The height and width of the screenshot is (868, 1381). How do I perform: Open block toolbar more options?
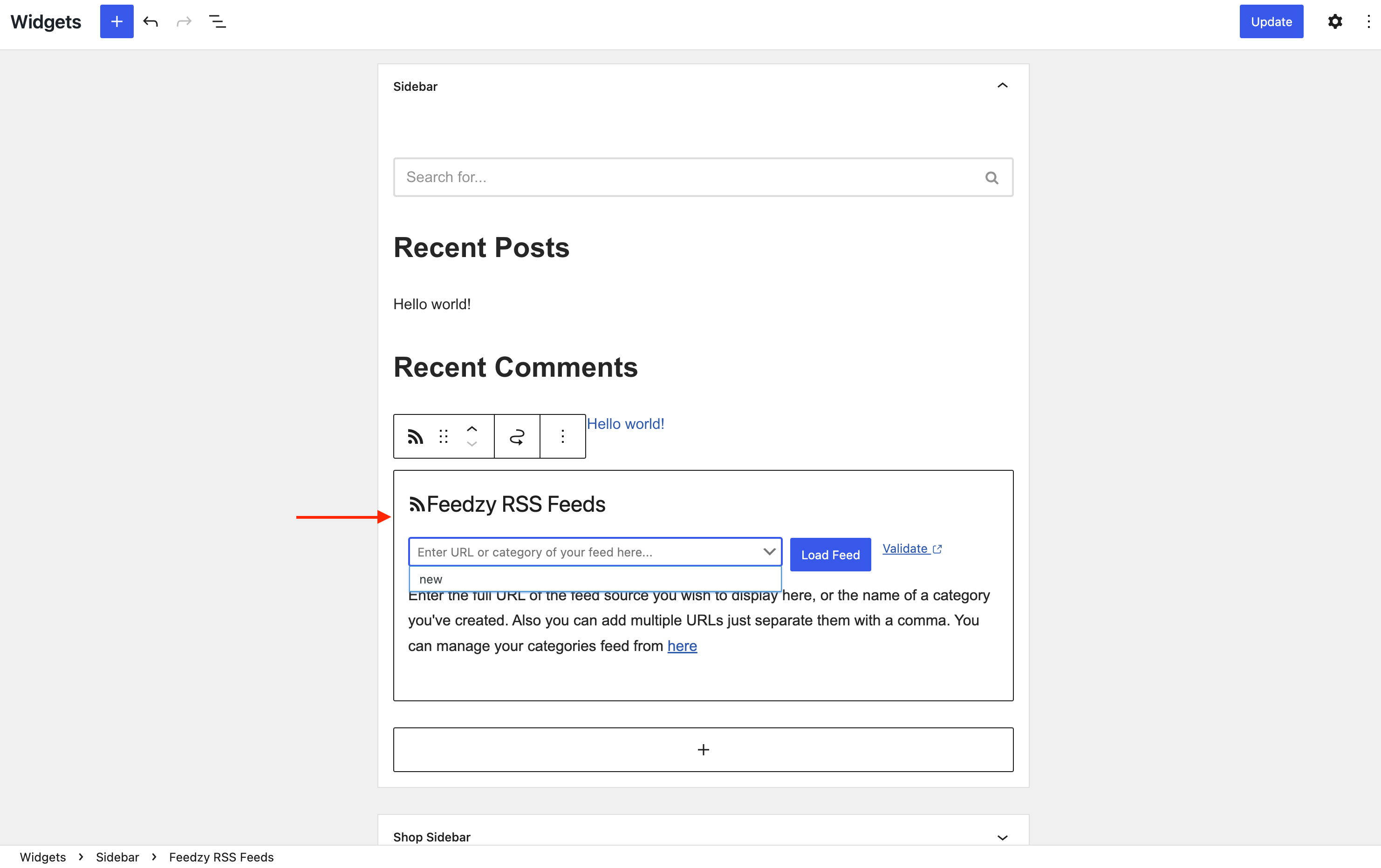[563, 437]
